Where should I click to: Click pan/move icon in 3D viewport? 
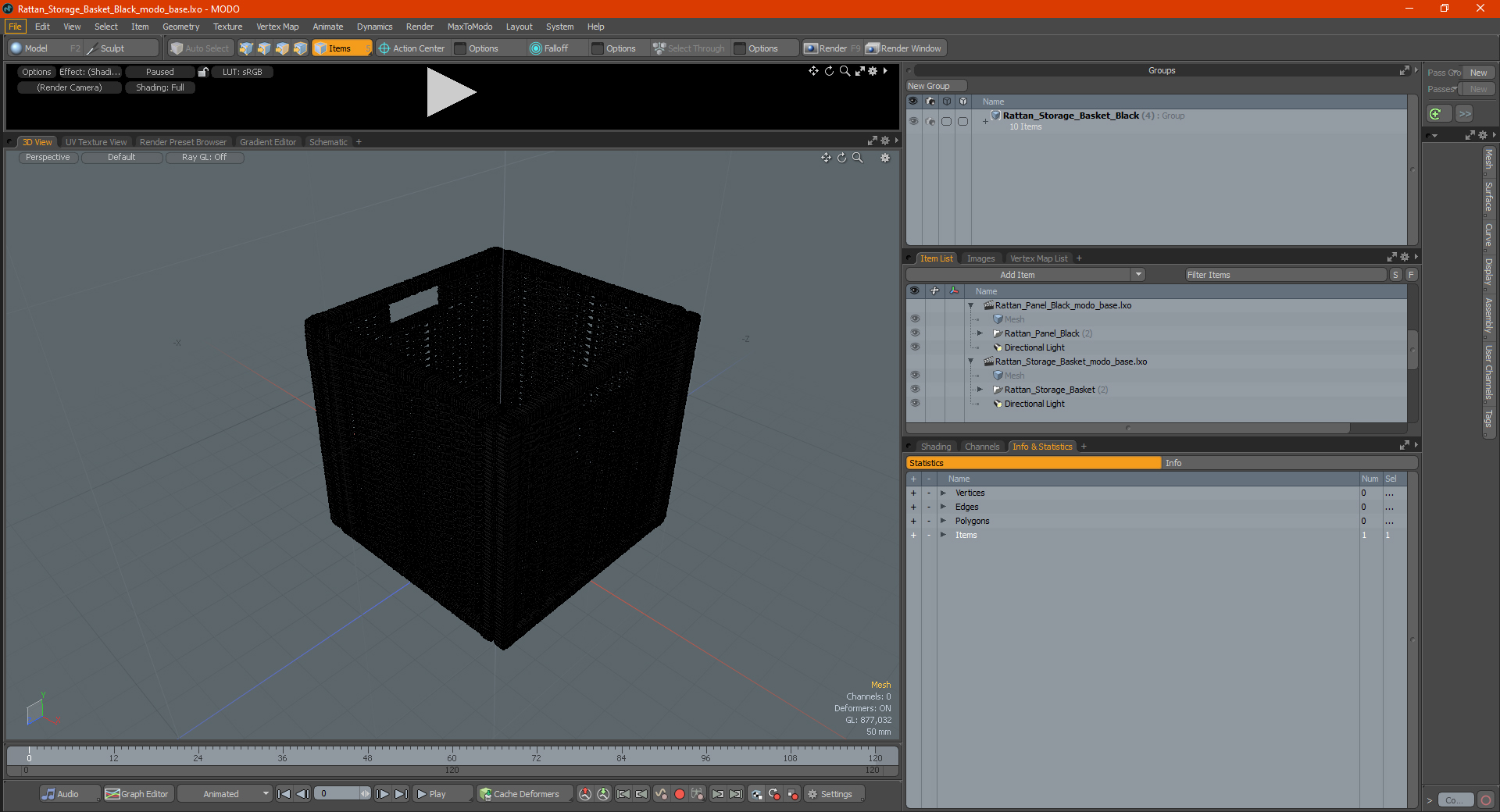click(x=826, y=158)
